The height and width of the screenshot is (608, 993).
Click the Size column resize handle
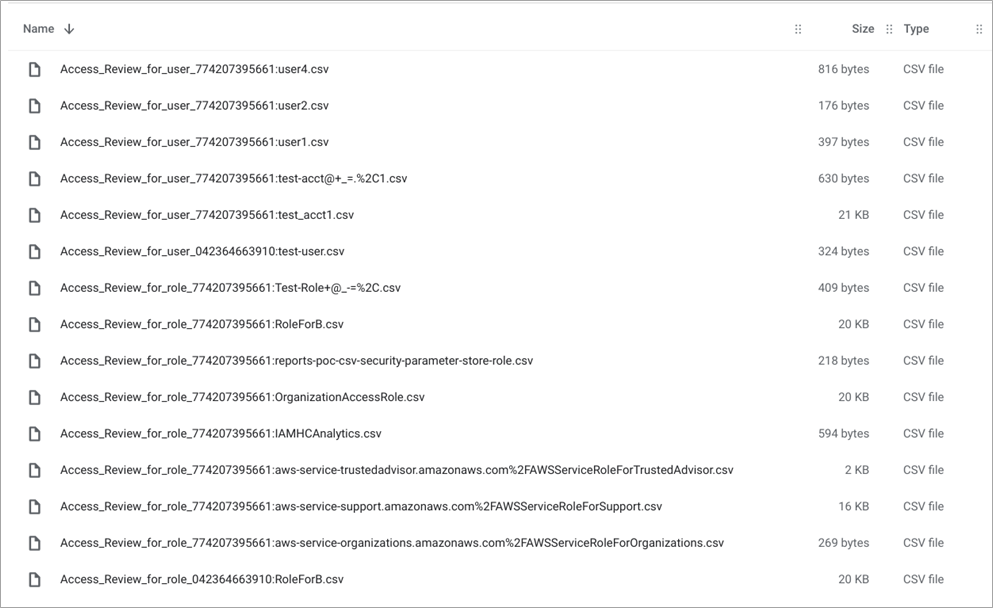(x=889, y=29)
